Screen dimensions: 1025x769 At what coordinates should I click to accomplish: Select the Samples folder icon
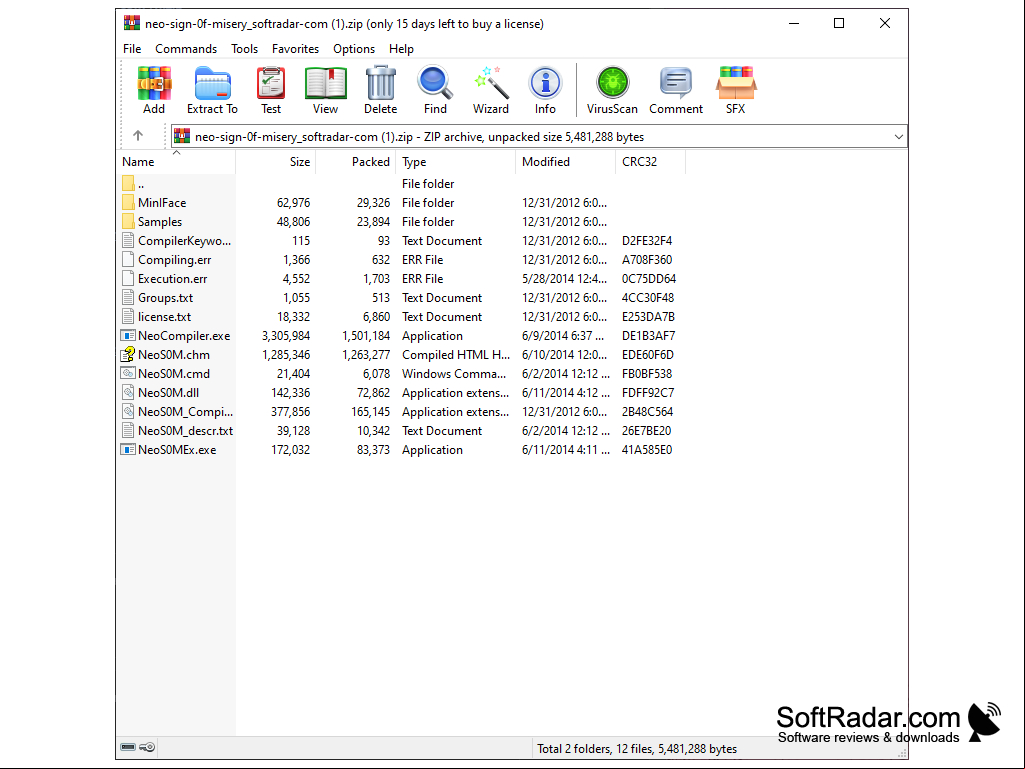[128, 222]
